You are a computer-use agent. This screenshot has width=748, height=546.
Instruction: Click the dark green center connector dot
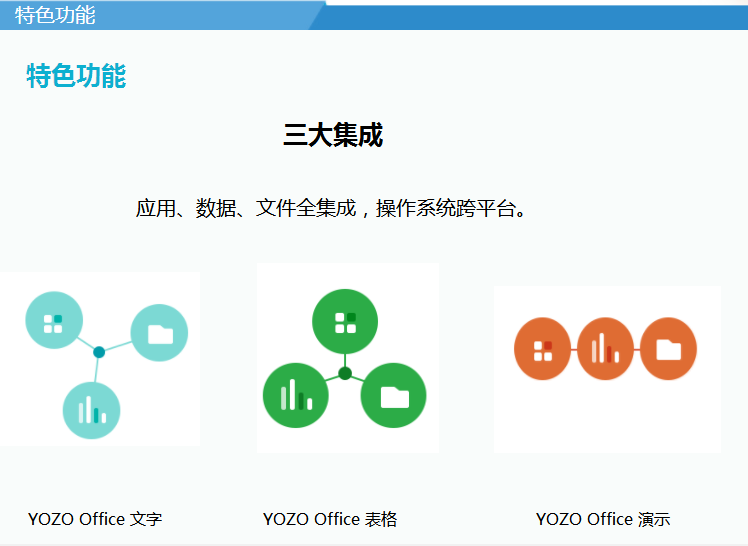(345, 373)
